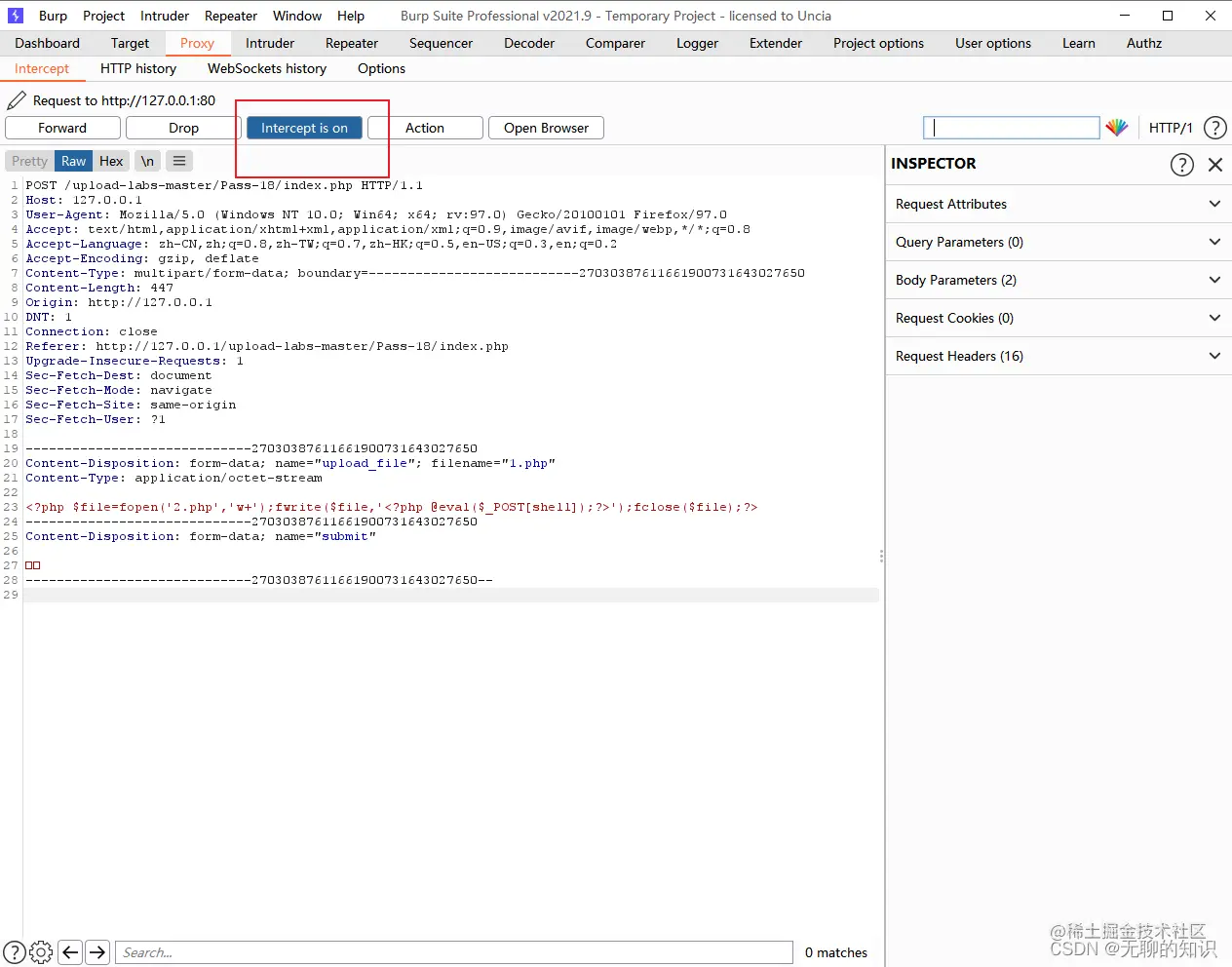
Task: Toggle the Intercept is on button
Action: tap(304, 128)
